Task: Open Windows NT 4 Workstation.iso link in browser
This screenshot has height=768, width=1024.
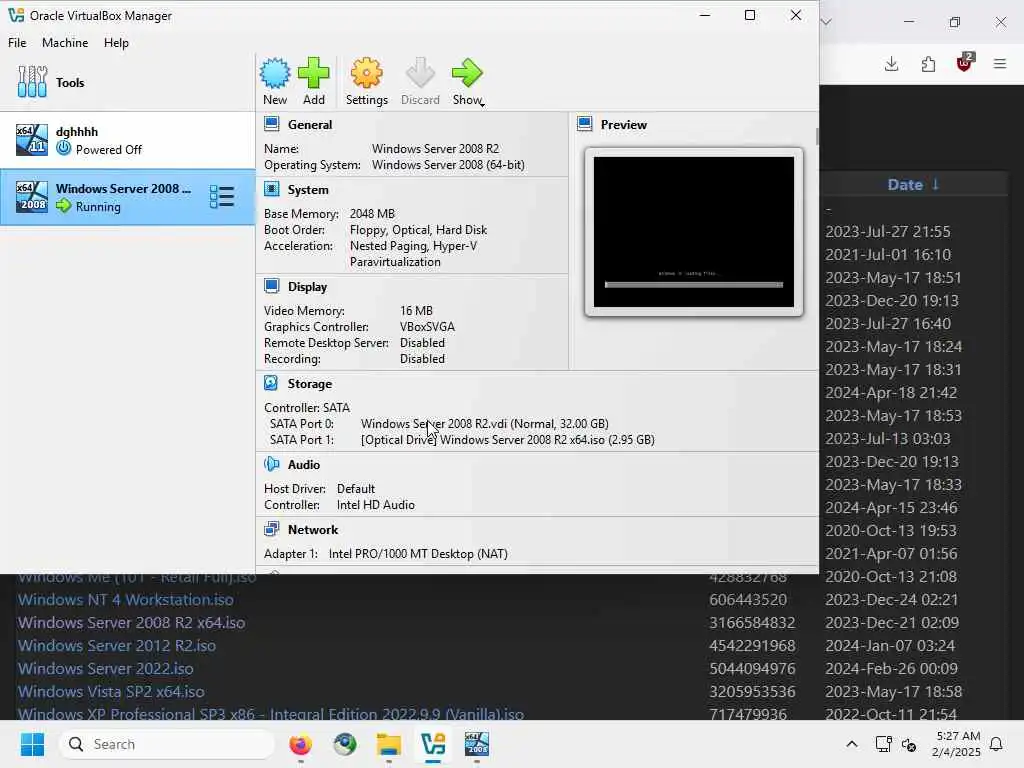Action: point(125,600)
